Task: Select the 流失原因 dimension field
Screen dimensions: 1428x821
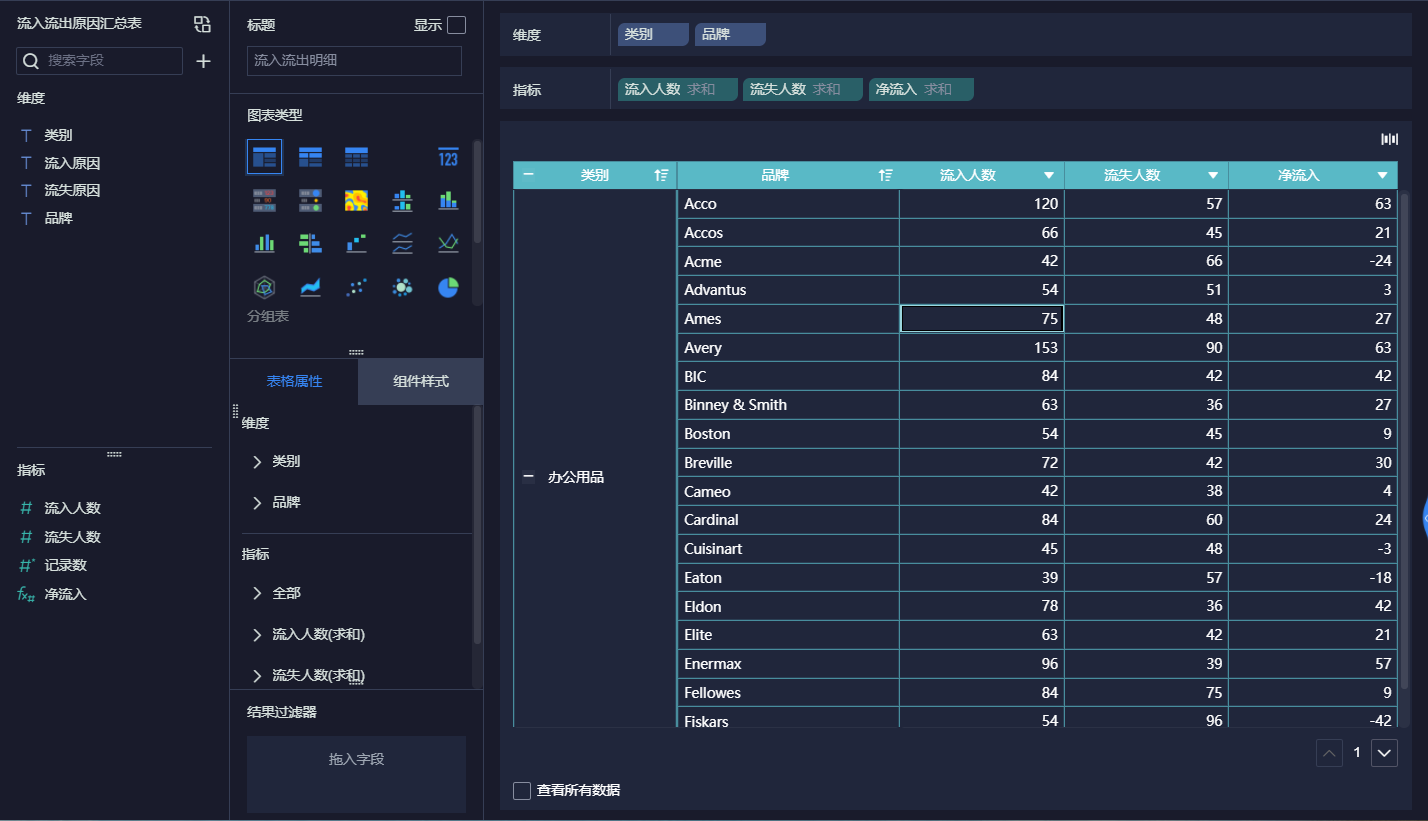Action: point(72,190)
